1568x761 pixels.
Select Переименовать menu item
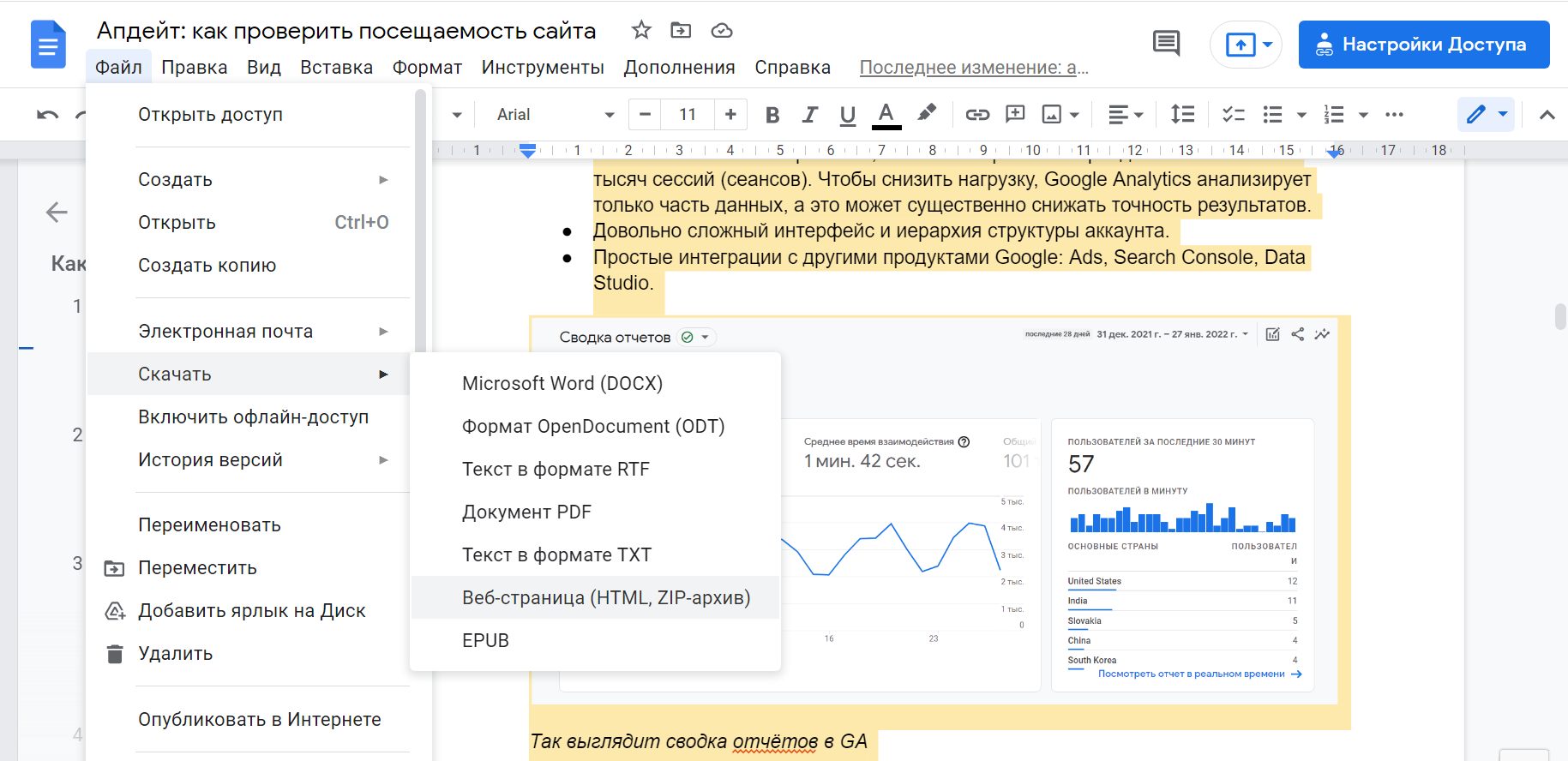pyautogui.click(x=249, y=524)
